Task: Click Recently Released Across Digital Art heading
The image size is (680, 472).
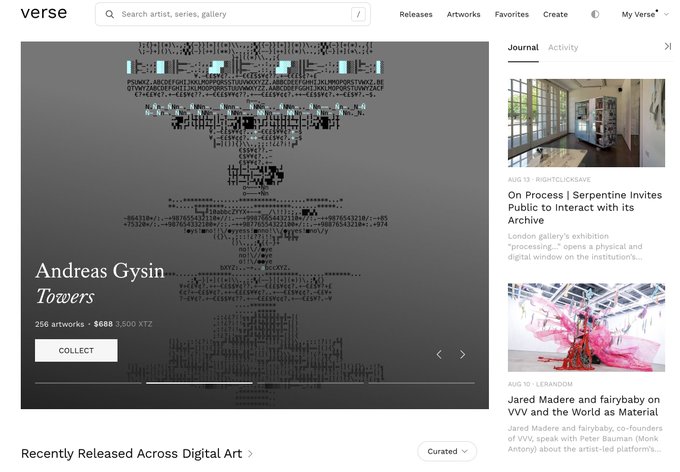Action: click(131, 454)
